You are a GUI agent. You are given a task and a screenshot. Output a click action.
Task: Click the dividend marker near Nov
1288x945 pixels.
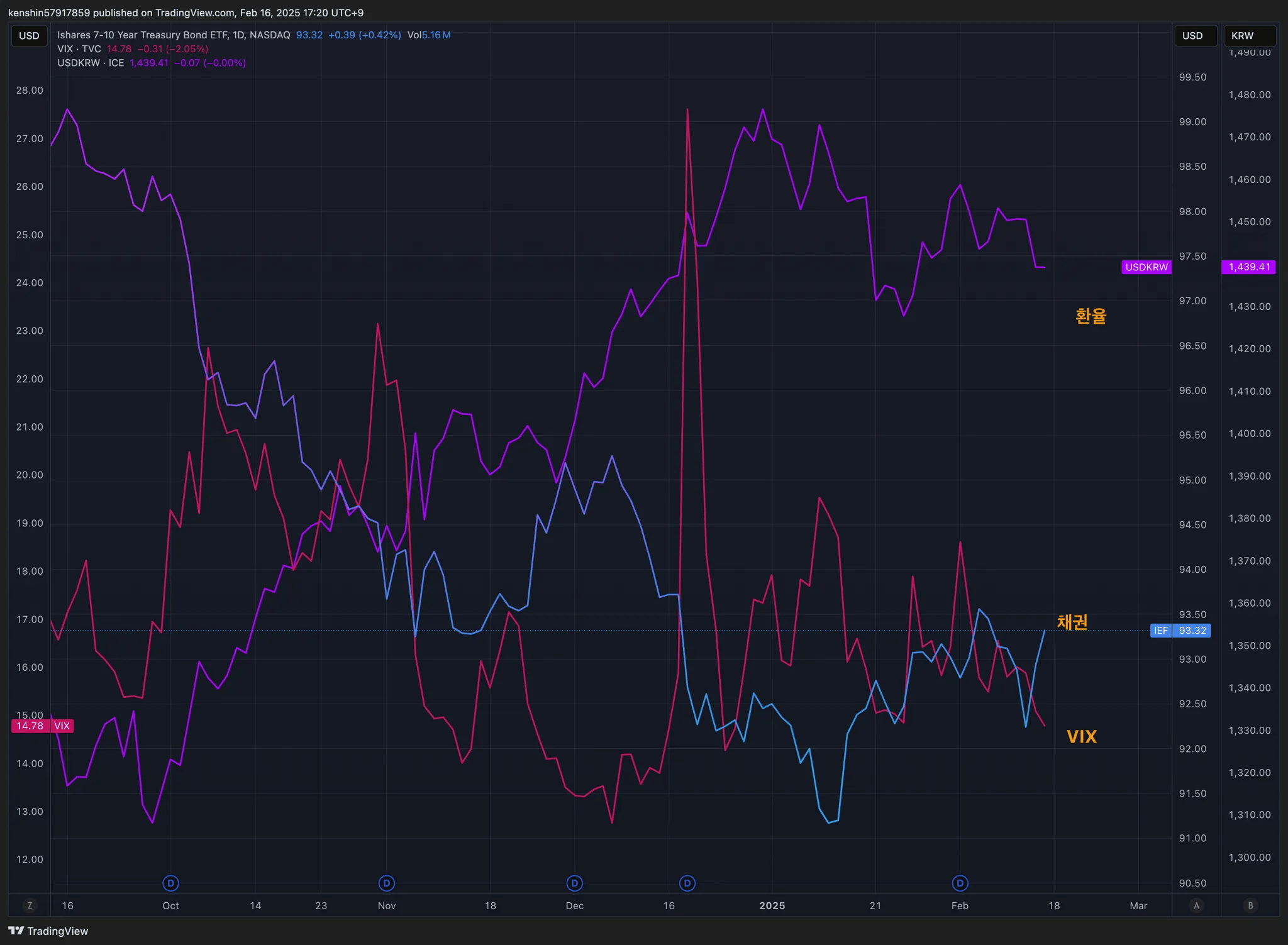[x=387, y=883]
